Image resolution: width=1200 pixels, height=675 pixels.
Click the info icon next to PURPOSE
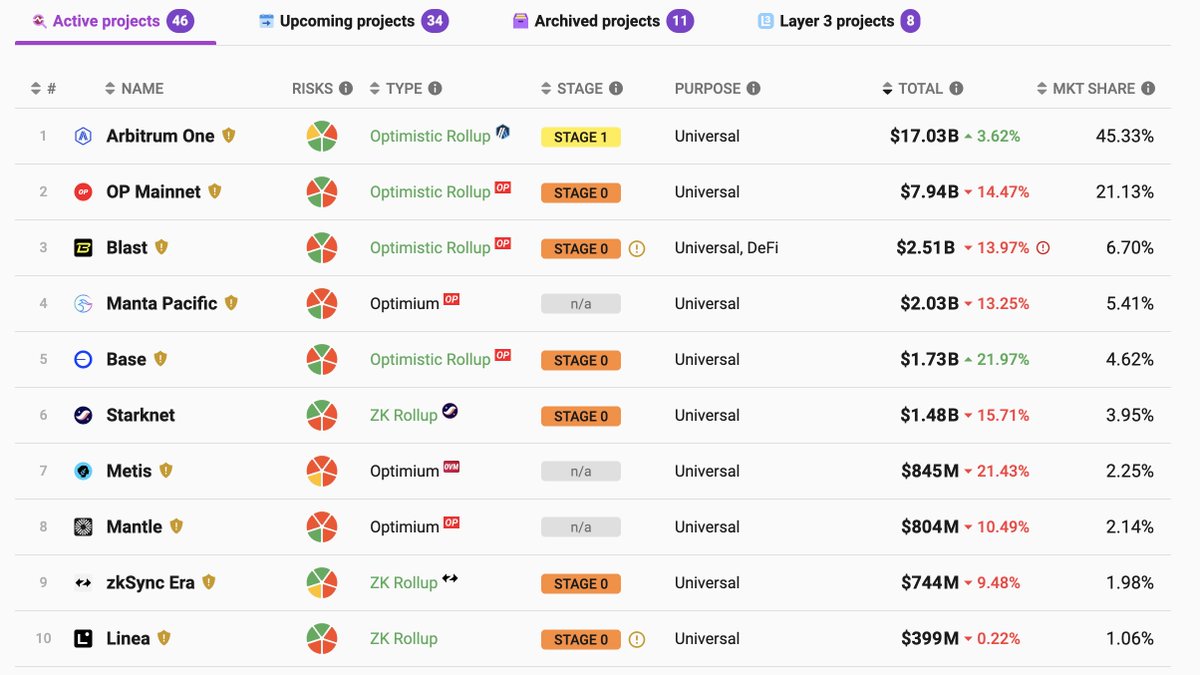tap(753, 88)
